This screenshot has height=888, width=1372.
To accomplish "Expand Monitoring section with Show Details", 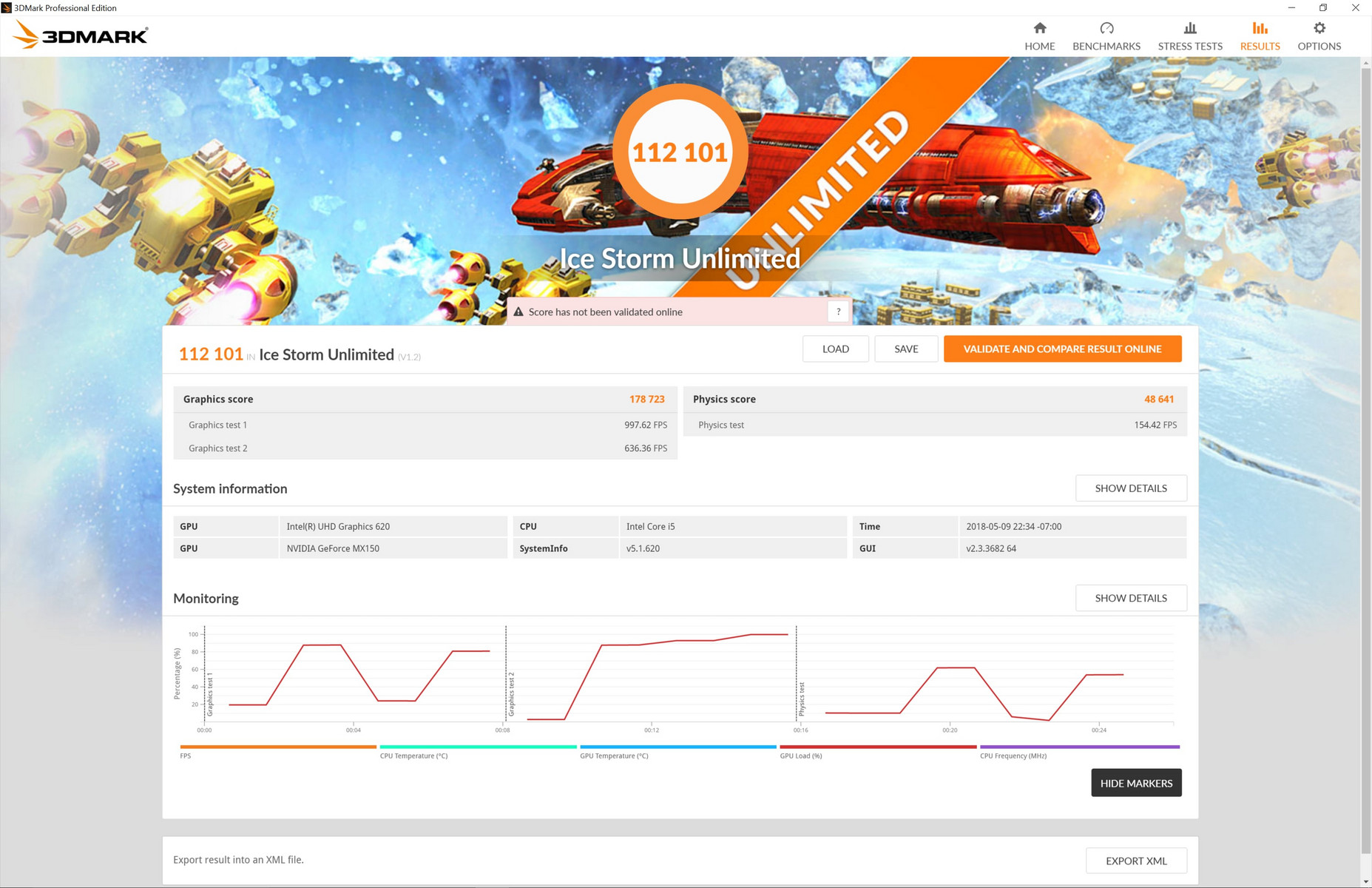I will pos(1130,598).
